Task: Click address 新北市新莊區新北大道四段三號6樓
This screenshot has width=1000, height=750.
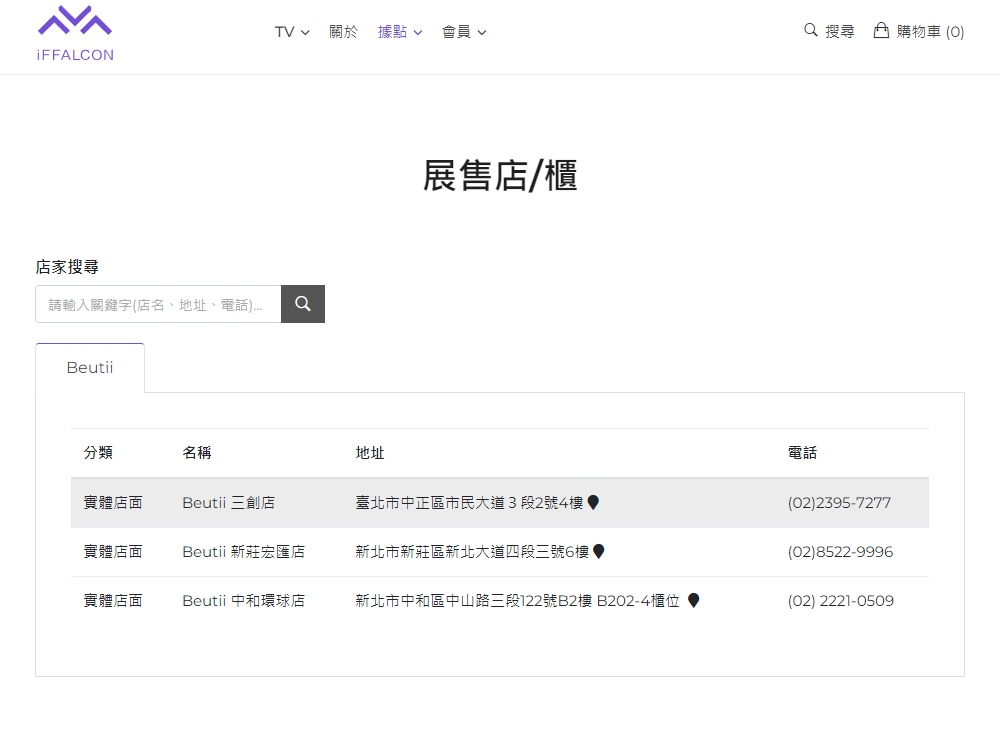Action: 472,552
